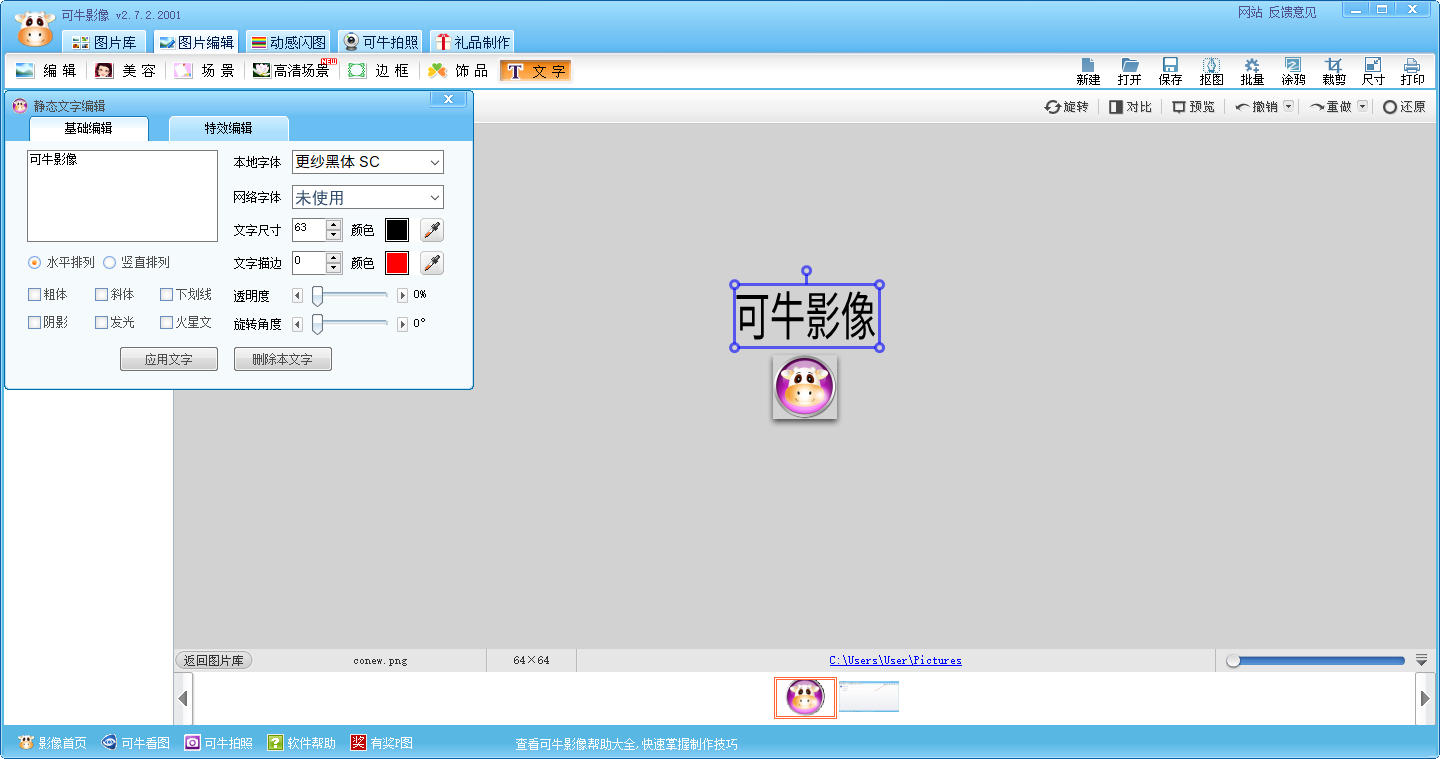Image resolution: width=1440 pixels, height=759 pixels.
Task: Check the 阴影 (shadow) option
Action: click(x=35, y=322)
